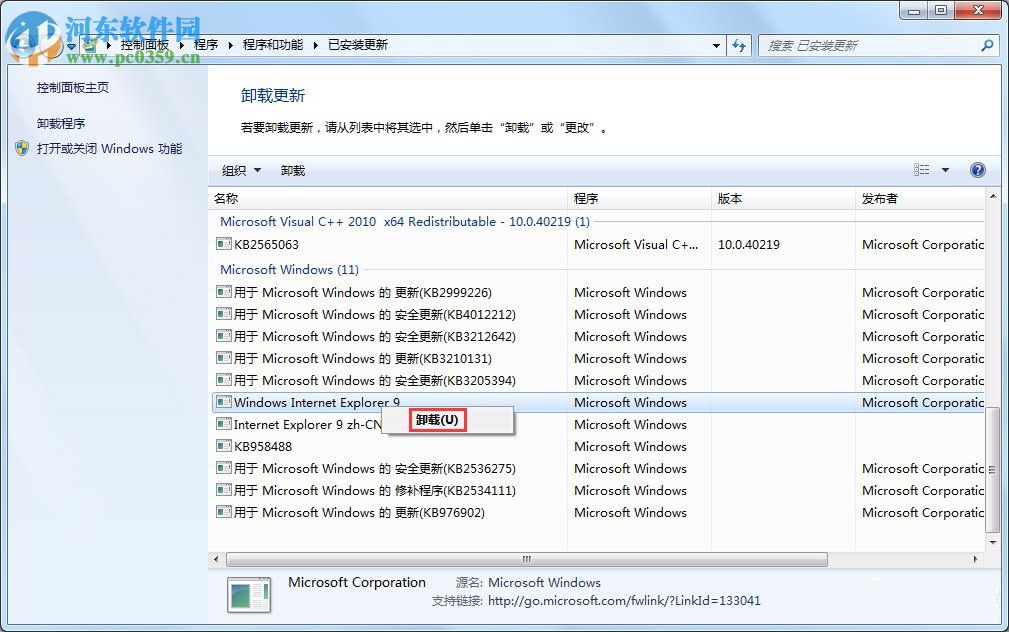The width and height of the screenshot is (1009, 632).
Task: Click the back navigation arrow
Action: click(20, 45)
